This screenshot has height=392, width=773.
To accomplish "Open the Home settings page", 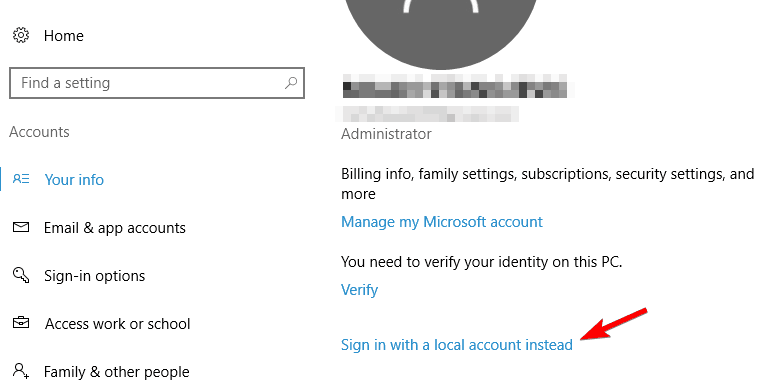I will pos(64,36).
